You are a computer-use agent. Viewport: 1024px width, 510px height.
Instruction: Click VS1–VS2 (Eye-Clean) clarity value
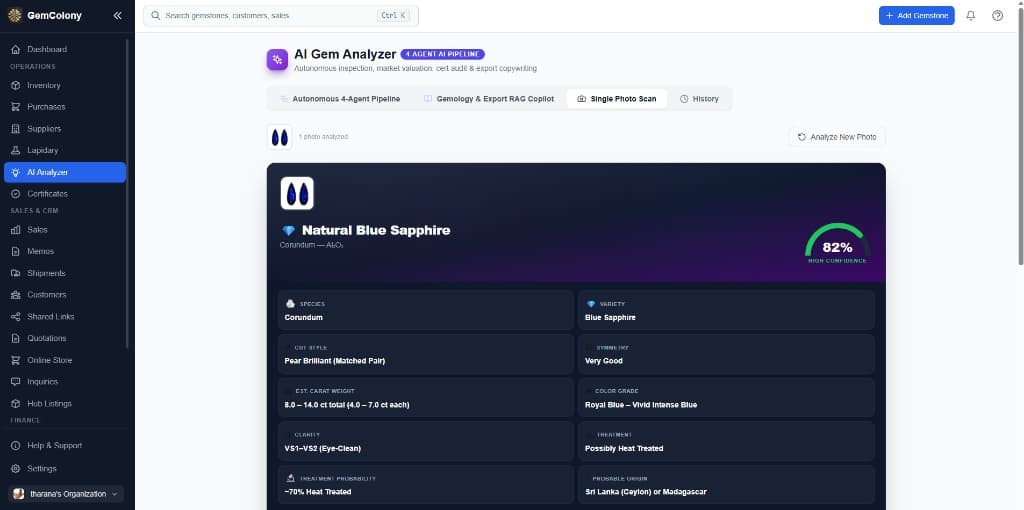tap(323, 449)
